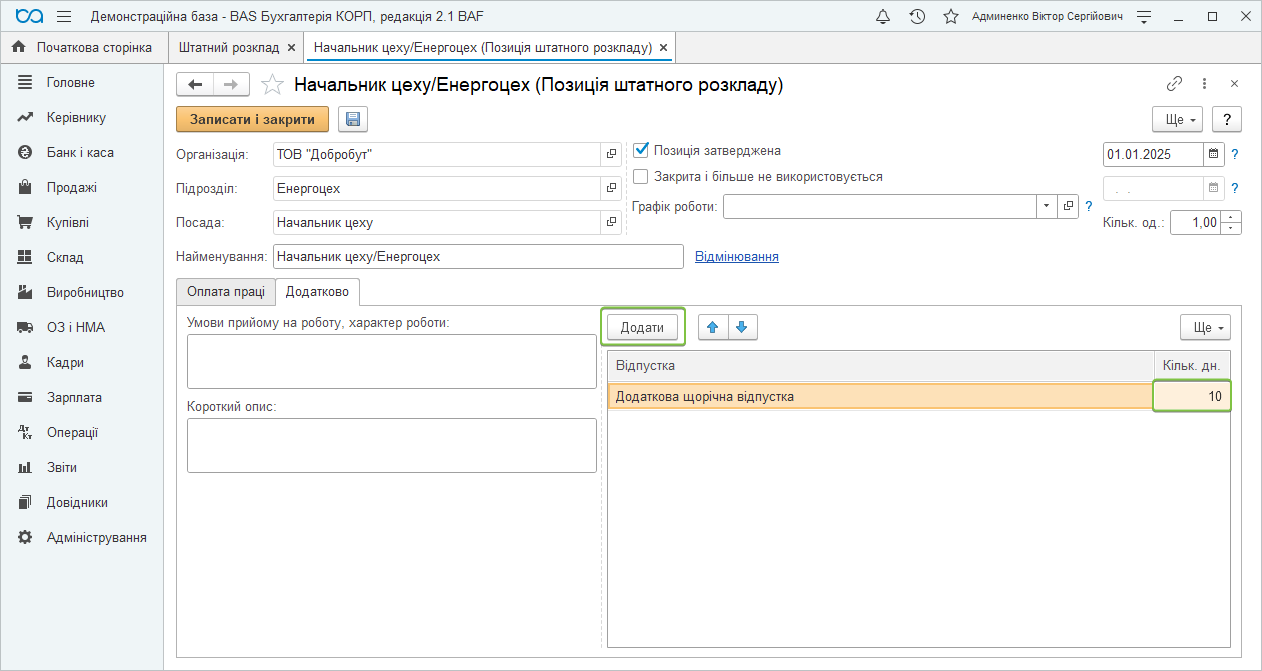Copy link to this position icon
Screen dimensions: 1262x671
tap(1175, 85)
